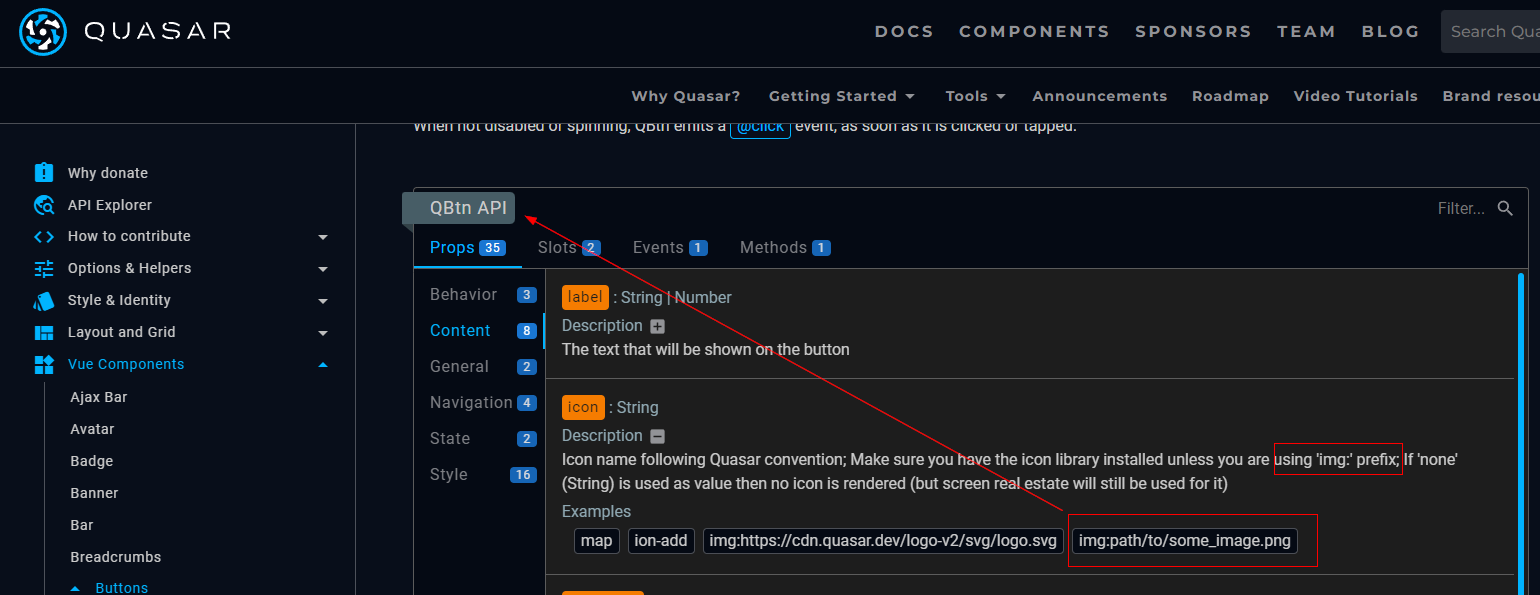Click the orange icon prop badge
1540x595 pixels.
pos(583,407)
